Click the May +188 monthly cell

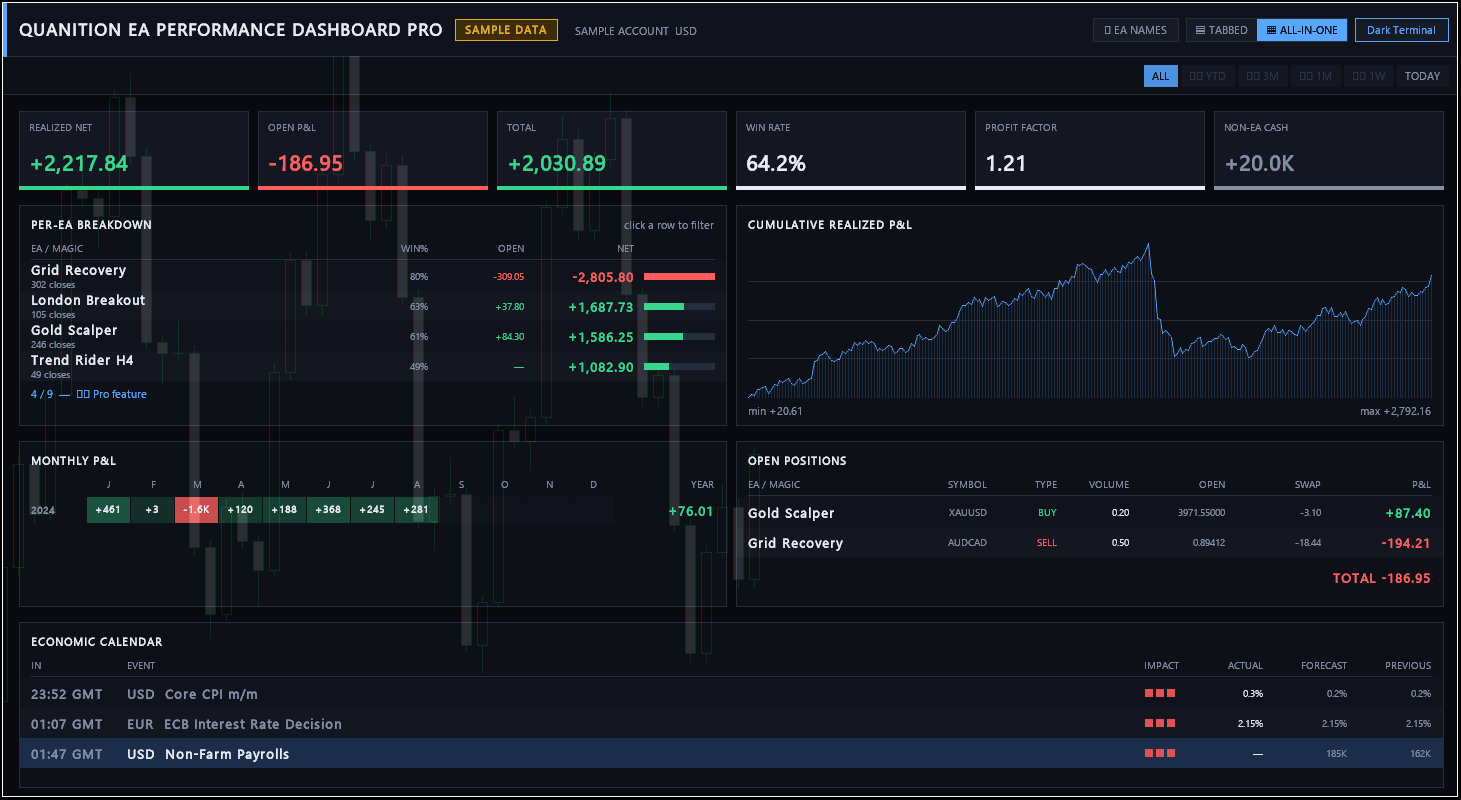[284, 510]
